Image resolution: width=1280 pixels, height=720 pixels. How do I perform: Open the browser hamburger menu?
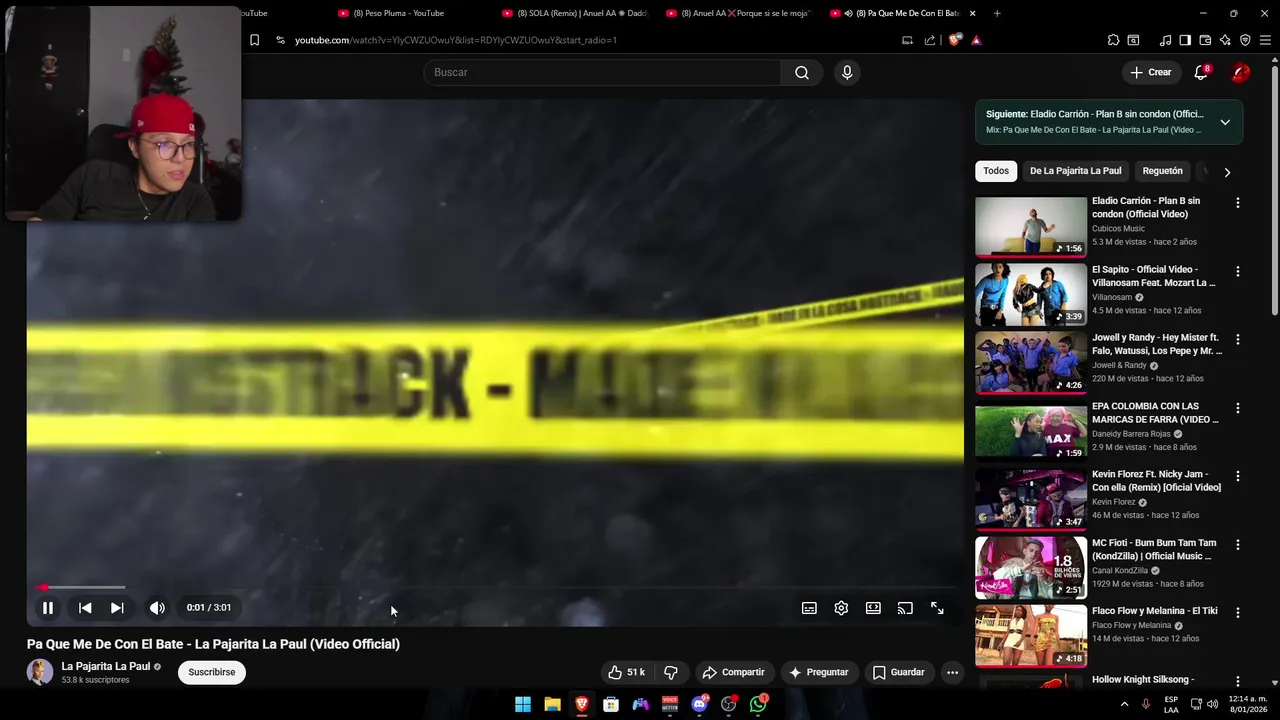(x=1265, y=40)
